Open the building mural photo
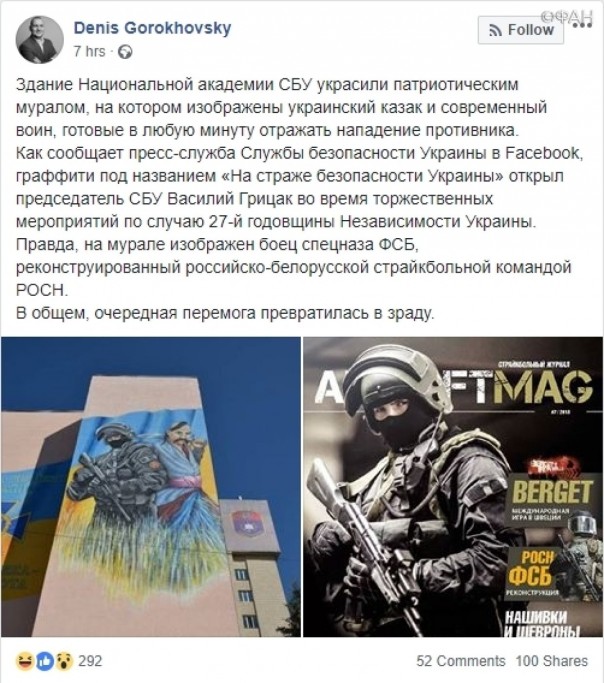Viewport: 604px width, 683px height. tap(151, 487)
